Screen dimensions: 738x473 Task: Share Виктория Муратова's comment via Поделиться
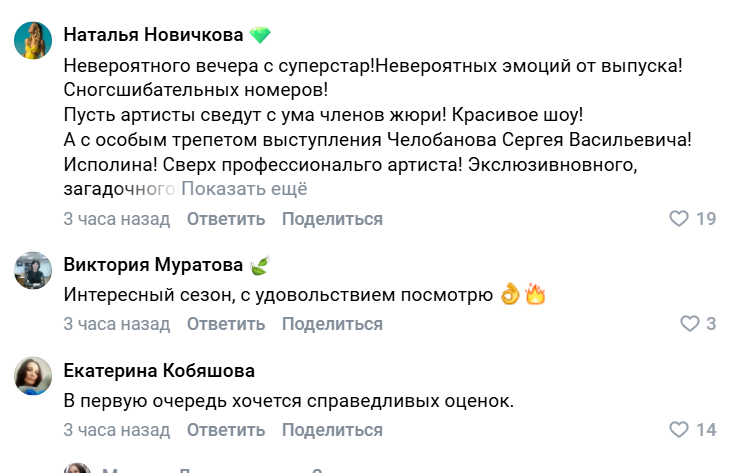pos(332,324)
